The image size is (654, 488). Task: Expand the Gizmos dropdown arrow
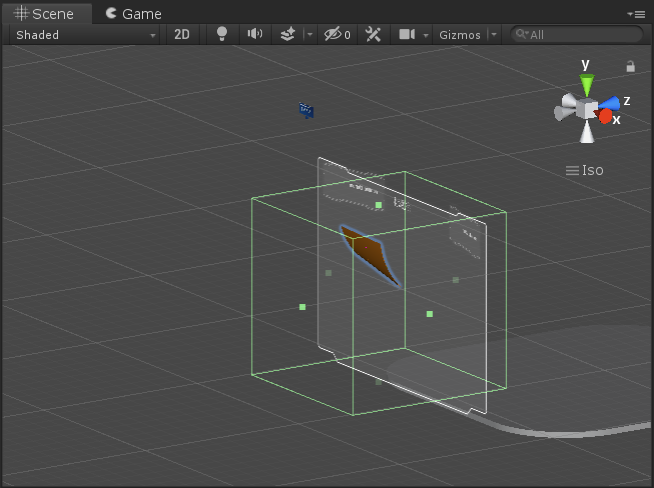493,34
